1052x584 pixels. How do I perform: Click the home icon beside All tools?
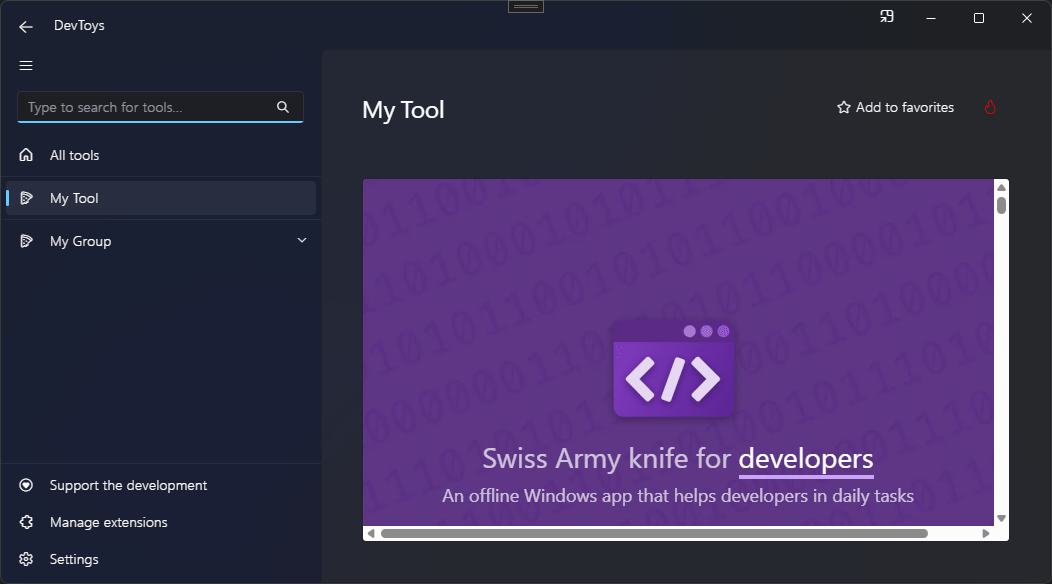[26, 155]
